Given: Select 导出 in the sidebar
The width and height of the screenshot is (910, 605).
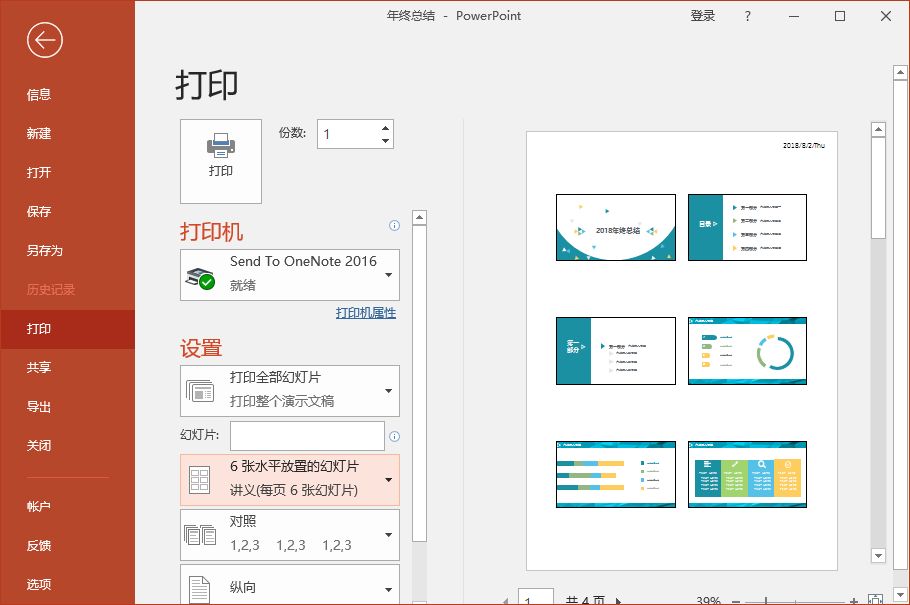Looking at the screenshot, I should tap(38, 406).
